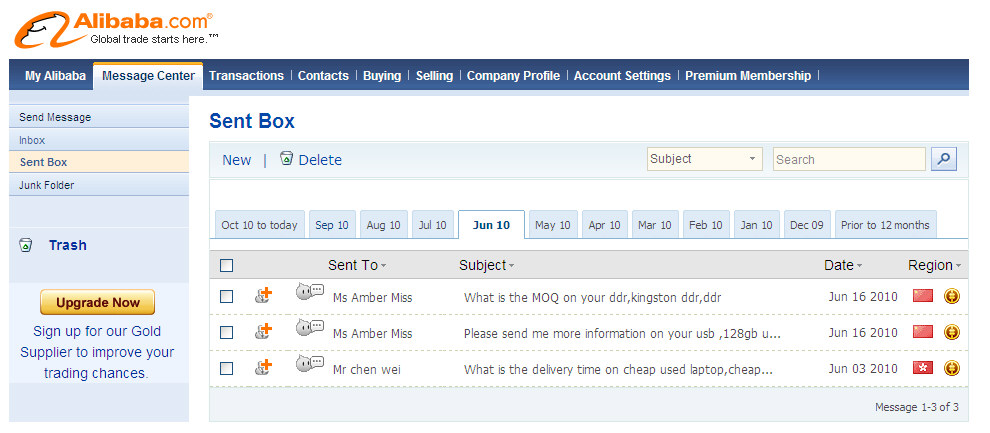Viewport: 990px width, 433px height.
Task: Click China flag on usb 128gb row
Action: 922,331
